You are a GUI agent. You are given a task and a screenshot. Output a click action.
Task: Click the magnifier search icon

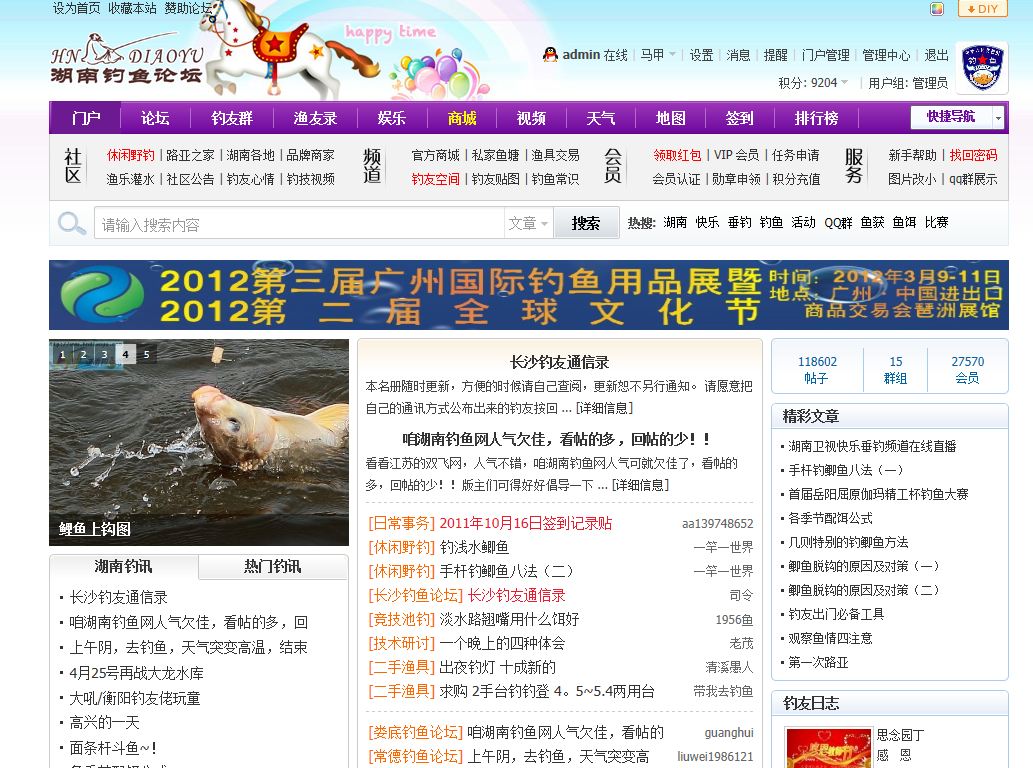tap(72, 223)
